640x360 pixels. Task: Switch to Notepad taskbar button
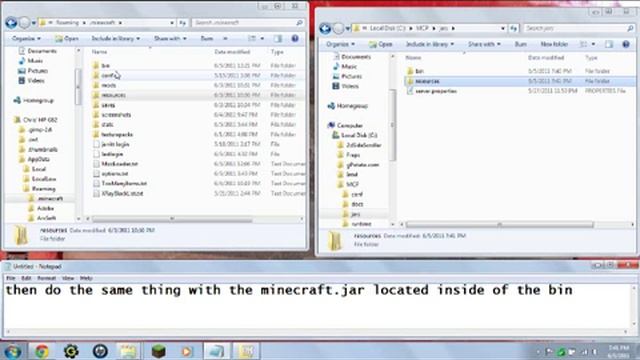(216, 351)
